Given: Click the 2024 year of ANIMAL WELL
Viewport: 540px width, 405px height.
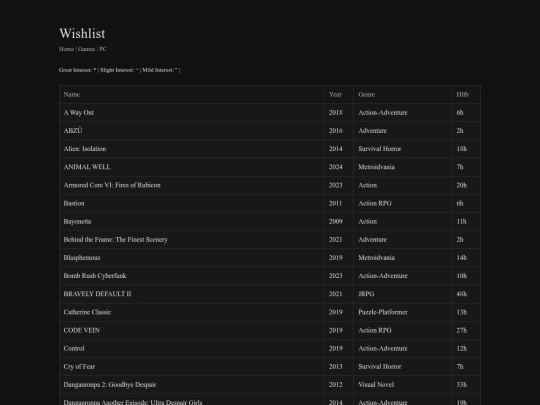Looking at the screenshot, I should (x=335, y=167).
